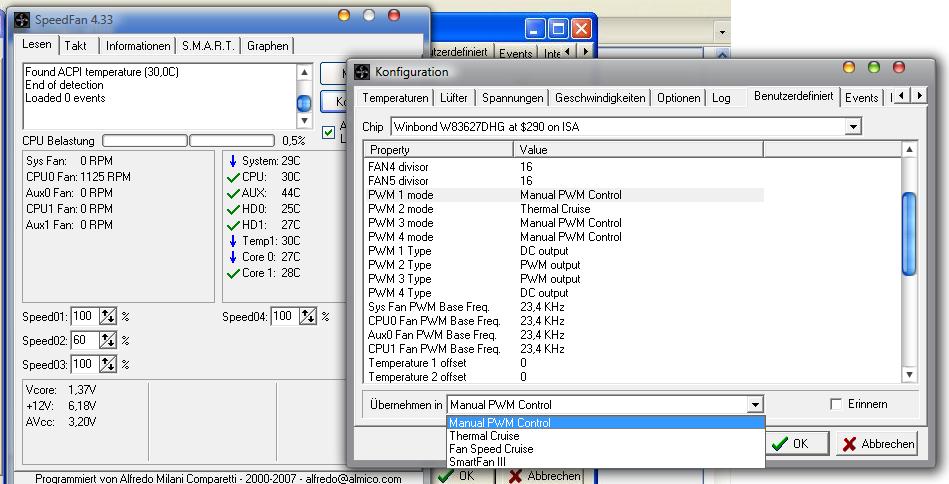Viewport: 949px width, 484px height.
Task: Open the Events tab in Konfiguration
Action: [862, 98]
